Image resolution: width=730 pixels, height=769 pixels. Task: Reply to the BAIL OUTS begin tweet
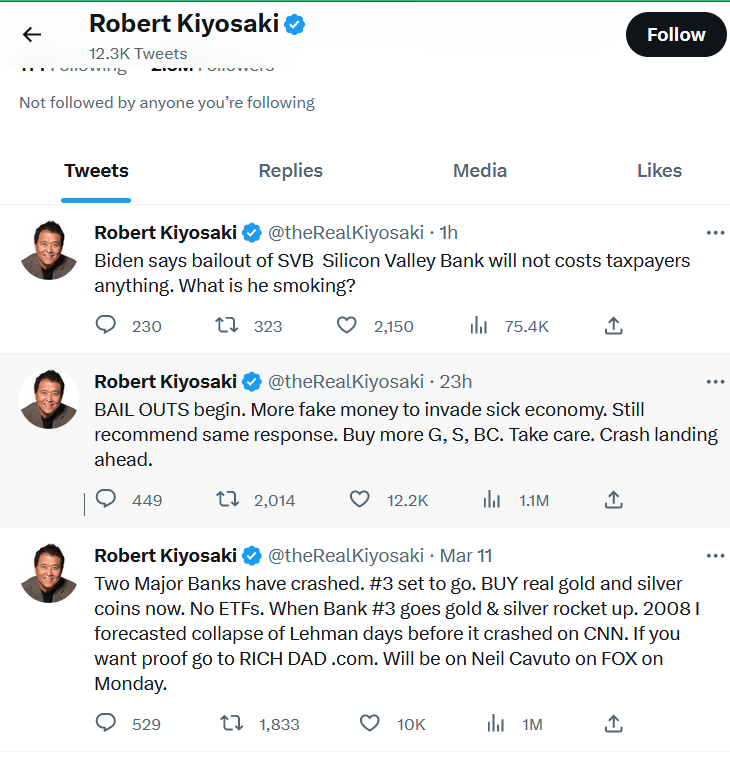coord(105,499)
